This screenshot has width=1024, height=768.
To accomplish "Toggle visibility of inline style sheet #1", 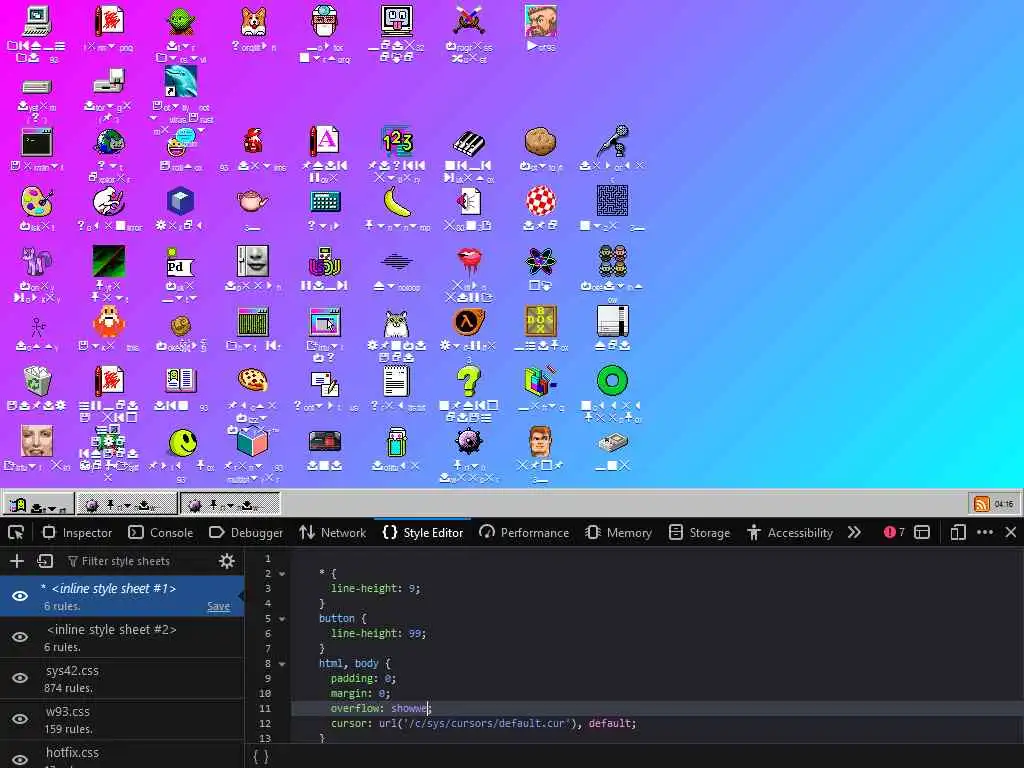I will (20, 596).
